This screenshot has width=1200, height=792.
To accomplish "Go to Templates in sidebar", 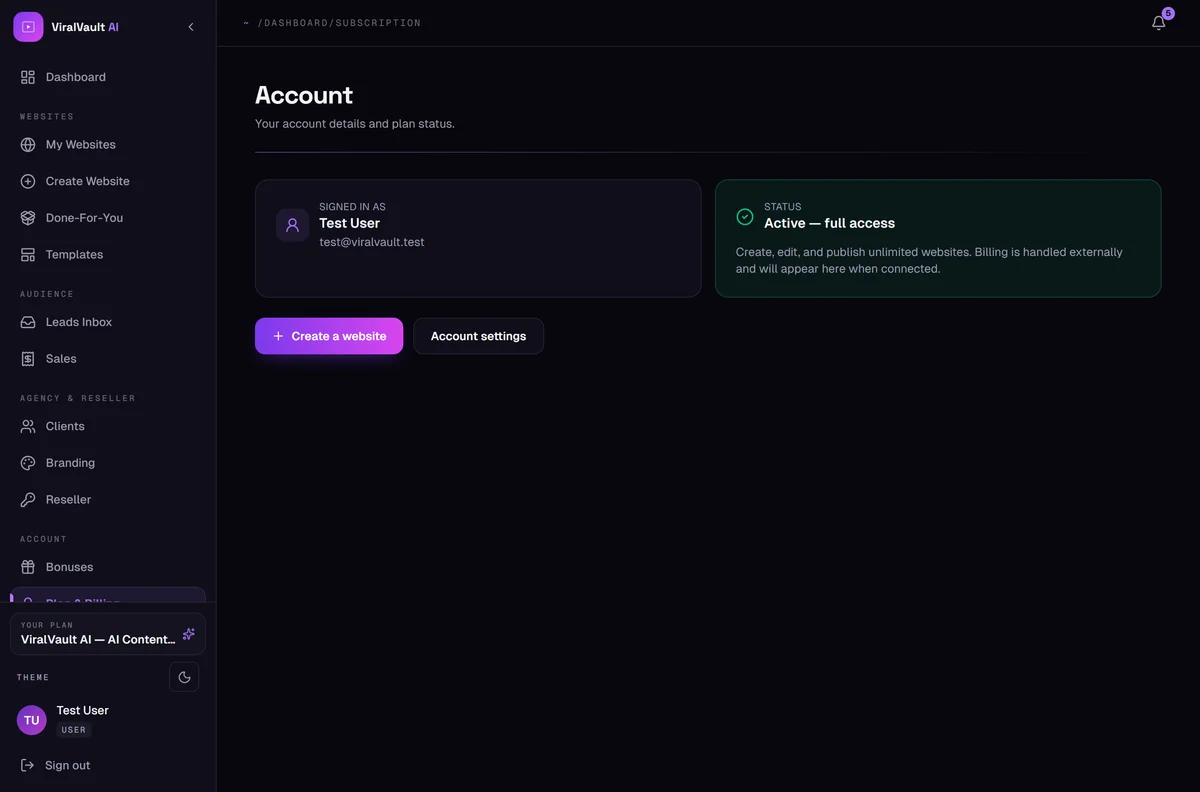I will [x=108, y=255].
